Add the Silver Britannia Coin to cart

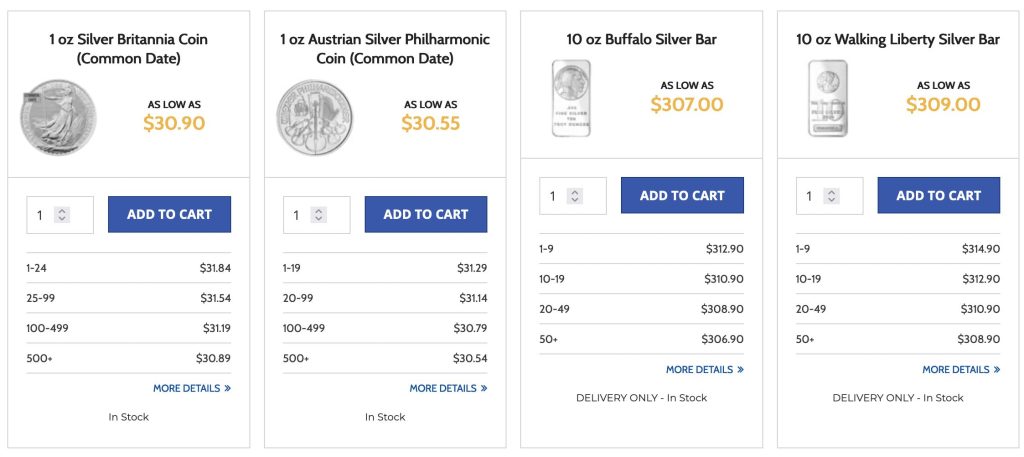point(169,214)
